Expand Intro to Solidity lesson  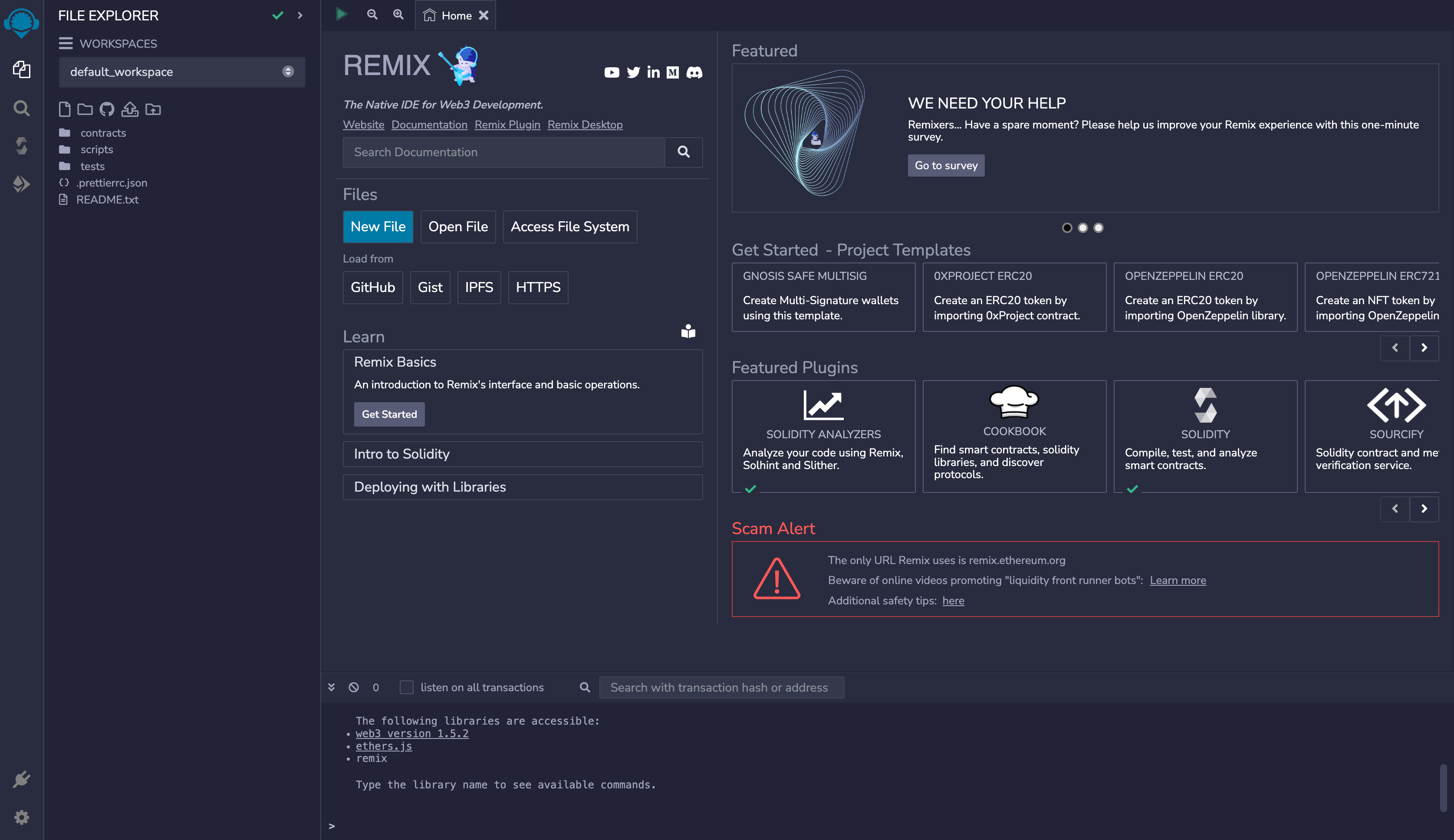coord(522,454)
